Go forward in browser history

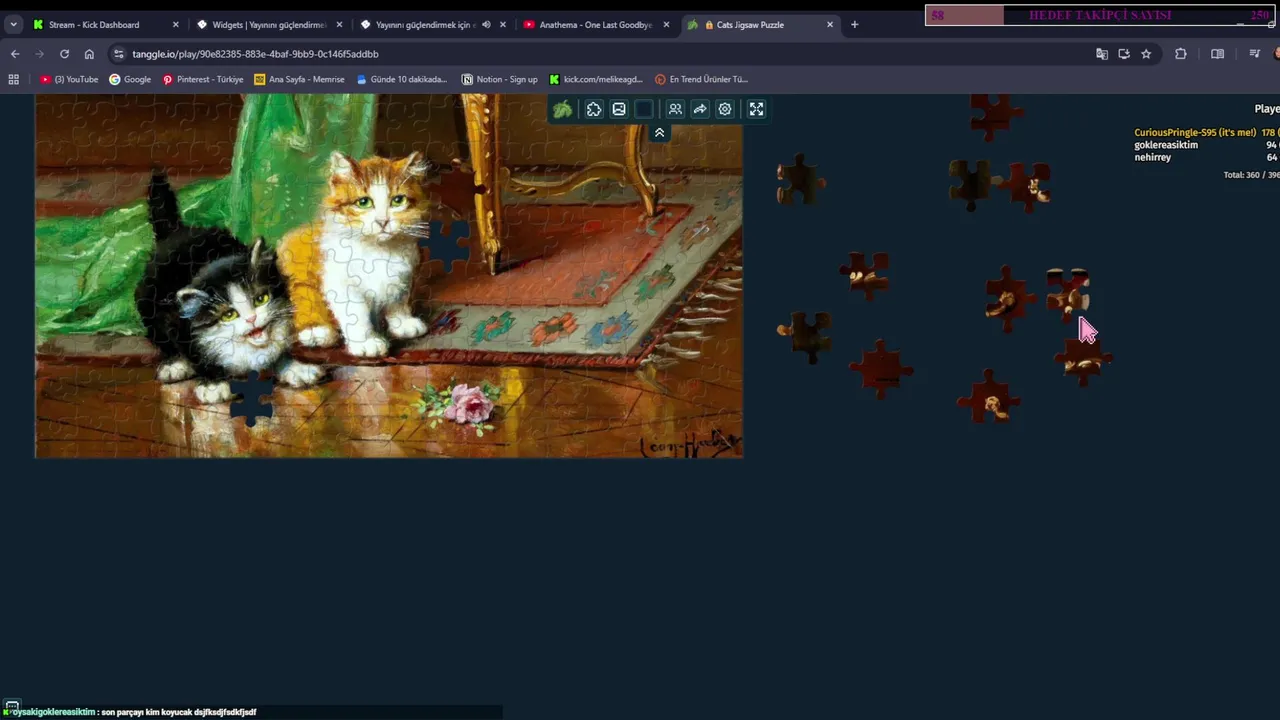coord(40,54)
